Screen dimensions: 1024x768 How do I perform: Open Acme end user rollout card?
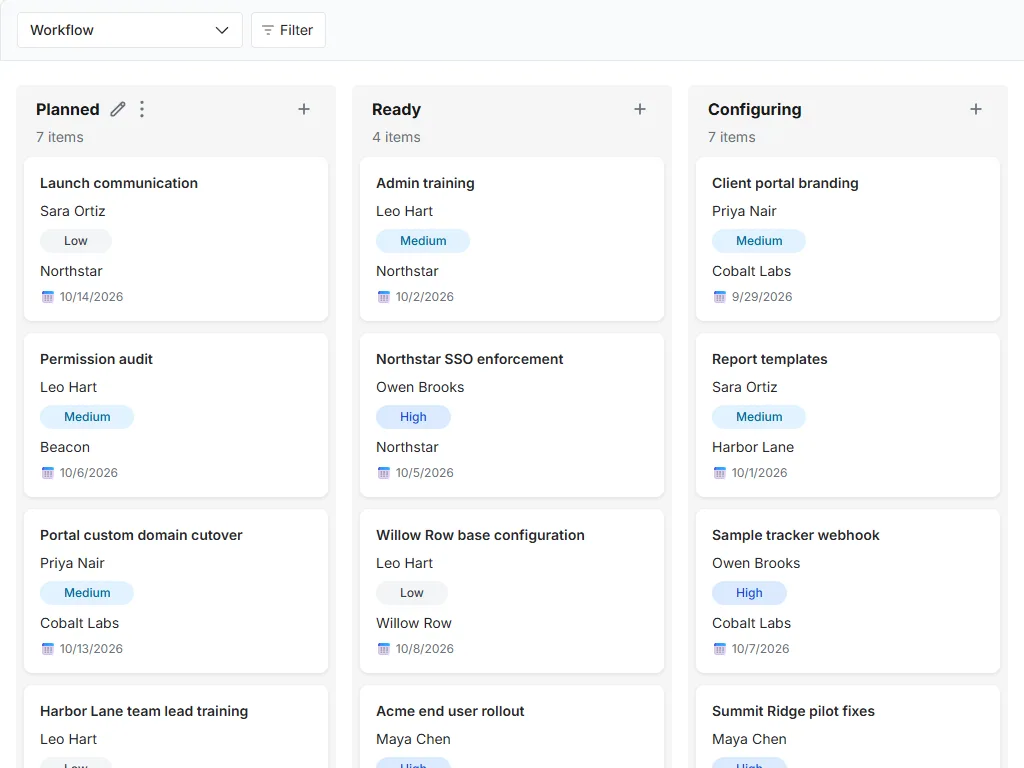(512, 727)
